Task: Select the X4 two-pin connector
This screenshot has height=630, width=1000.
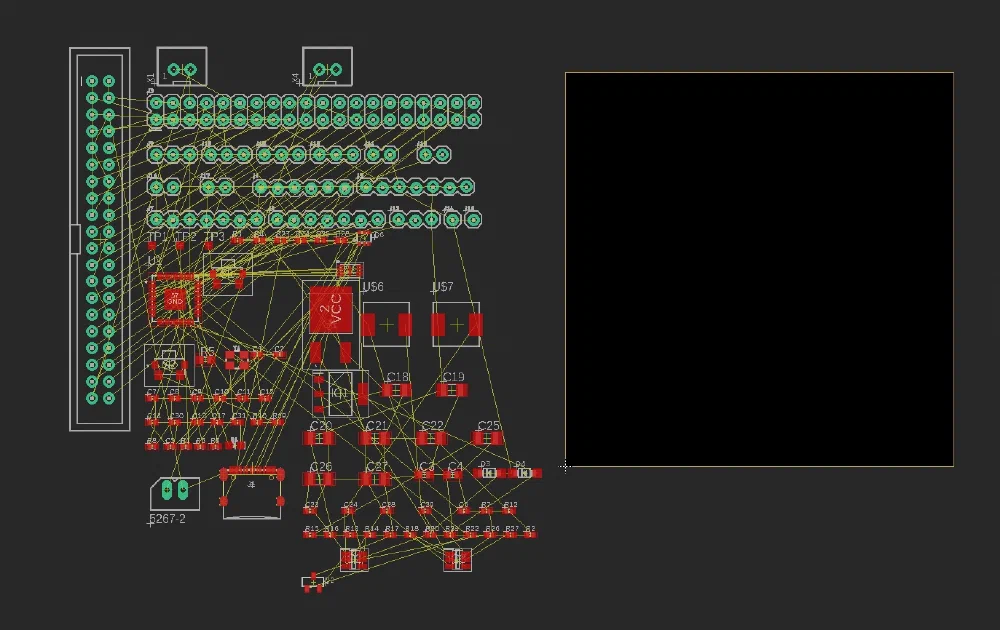Action: (x=327, y=66)
